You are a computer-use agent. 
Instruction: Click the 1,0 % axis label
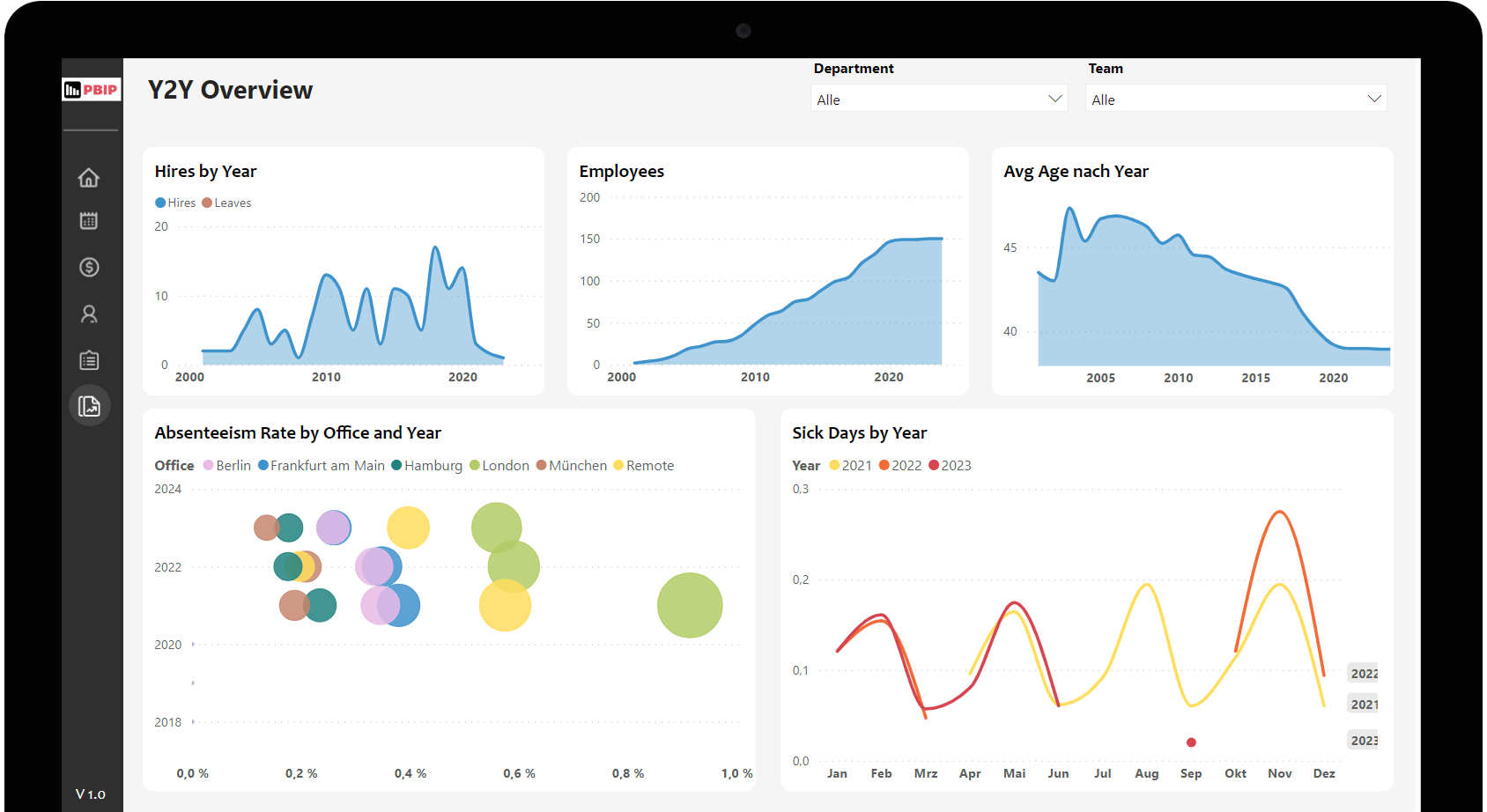coord(737,773)
